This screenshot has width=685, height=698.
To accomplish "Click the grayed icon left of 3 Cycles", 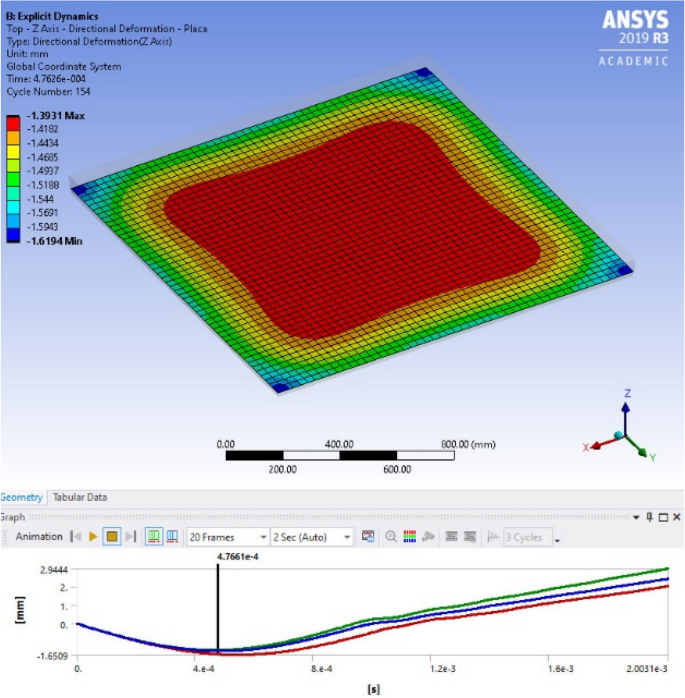I will click(492, 537).
